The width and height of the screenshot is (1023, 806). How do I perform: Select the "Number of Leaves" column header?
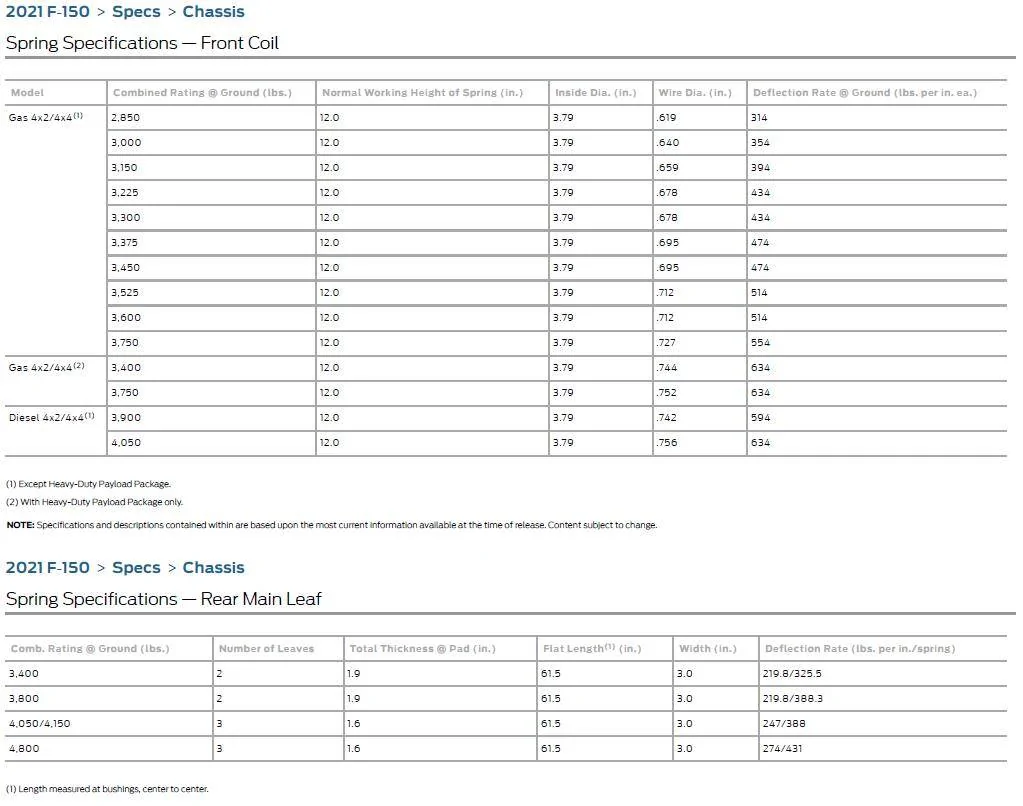266,649
